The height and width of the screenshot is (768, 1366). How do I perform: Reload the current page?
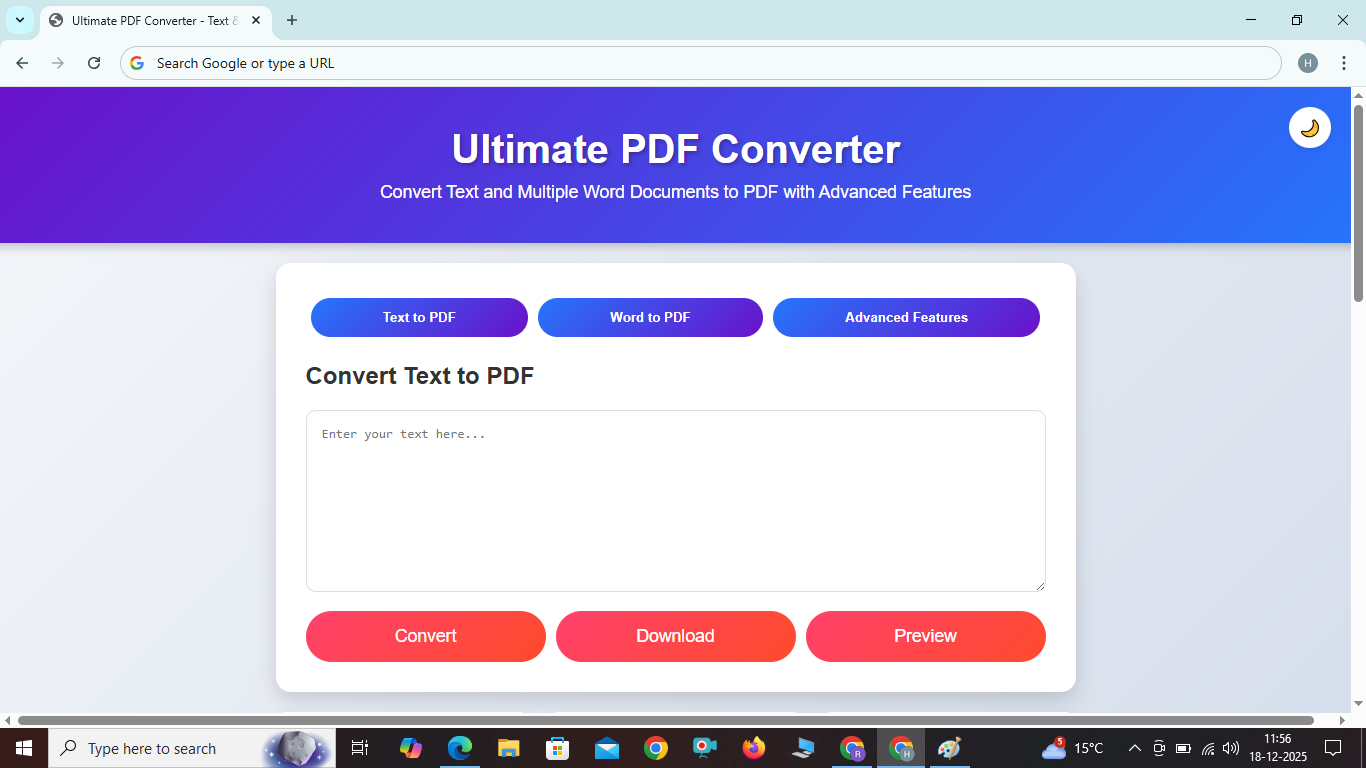tap(94, 62)
